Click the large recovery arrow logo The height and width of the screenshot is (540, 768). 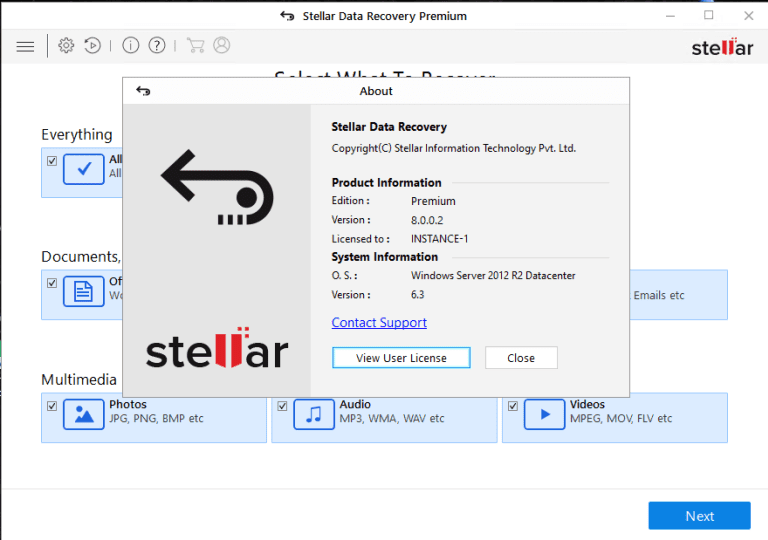pyautogui.click(x=217, y=187)
